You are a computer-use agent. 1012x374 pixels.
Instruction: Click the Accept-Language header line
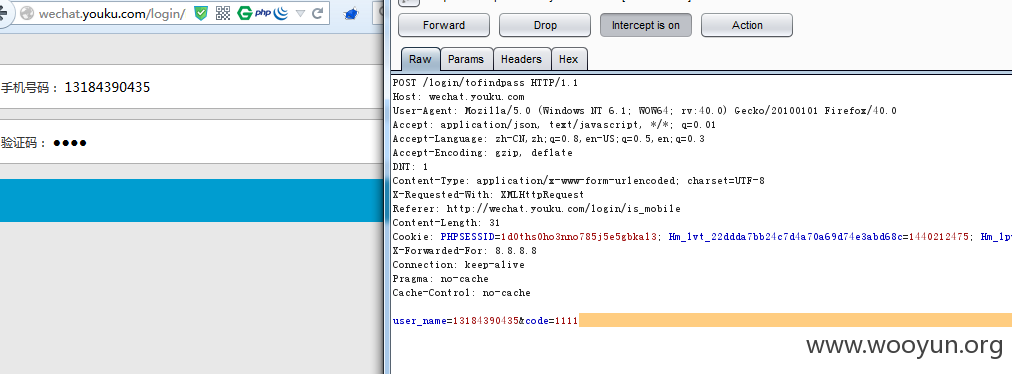point(549,139)
